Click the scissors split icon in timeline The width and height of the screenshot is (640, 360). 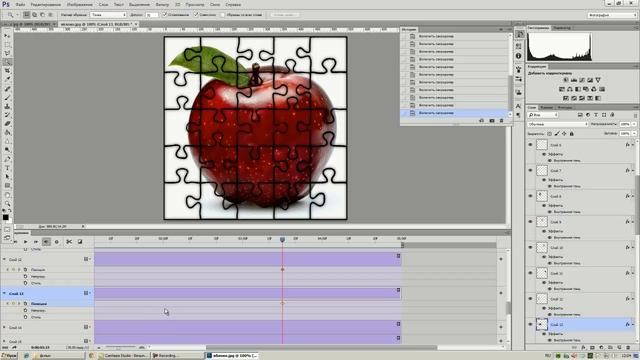(69, 242)
